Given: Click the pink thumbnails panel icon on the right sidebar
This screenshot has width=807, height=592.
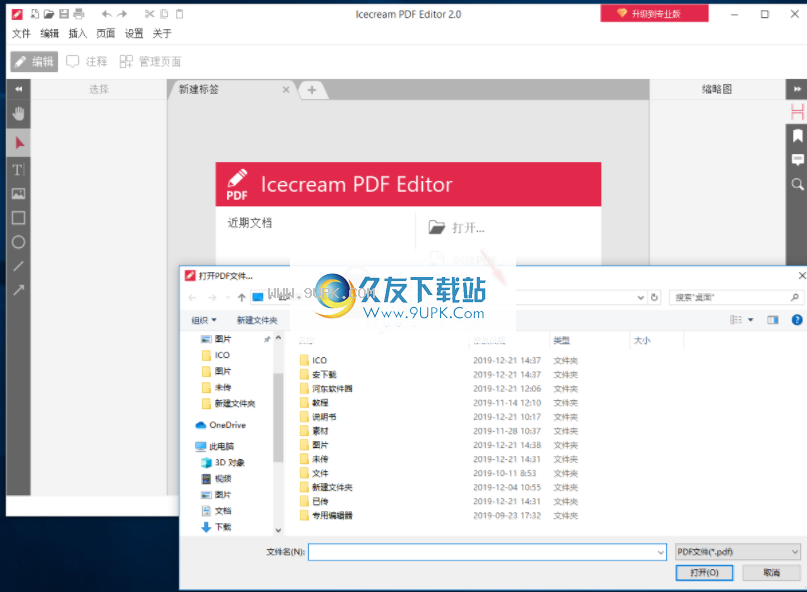Looking at the screenshot, I should 797,112.
